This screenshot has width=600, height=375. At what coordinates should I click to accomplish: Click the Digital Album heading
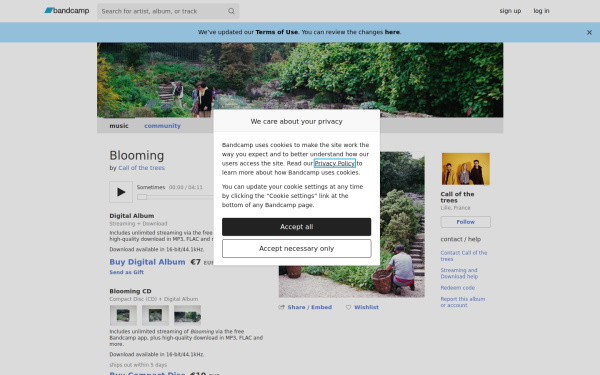[x=132, y=216]
